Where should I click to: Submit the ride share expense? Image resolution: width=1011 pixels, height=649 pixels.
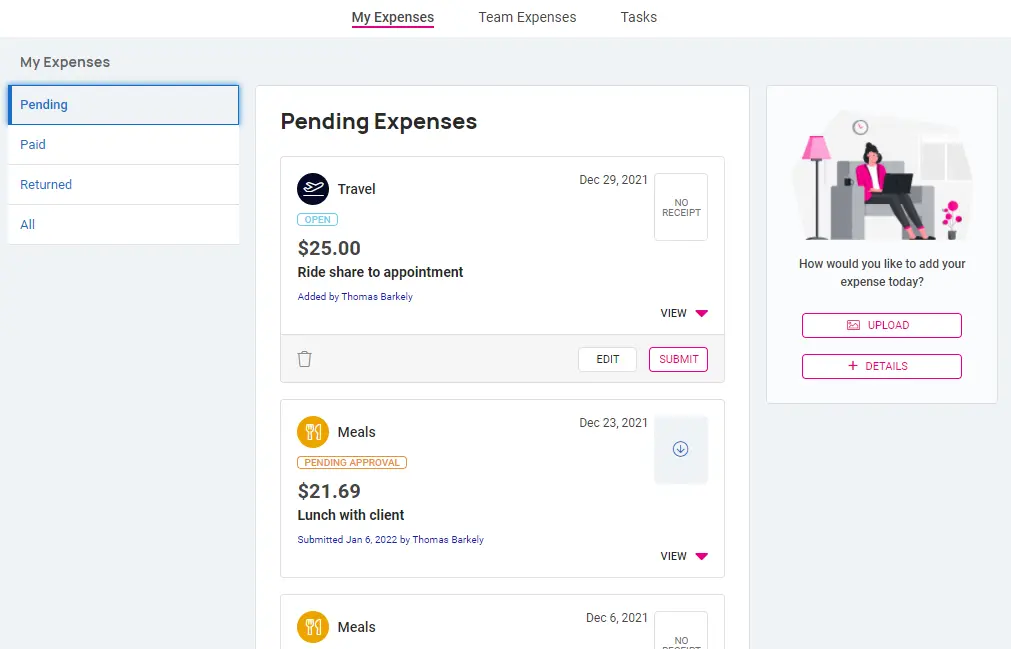[x=678, y=358]
